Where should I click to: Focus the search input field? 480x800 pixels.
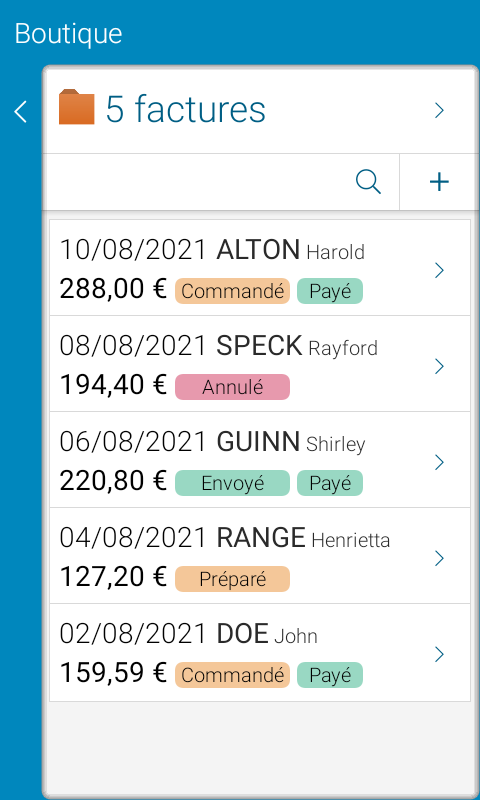point(199,182)
